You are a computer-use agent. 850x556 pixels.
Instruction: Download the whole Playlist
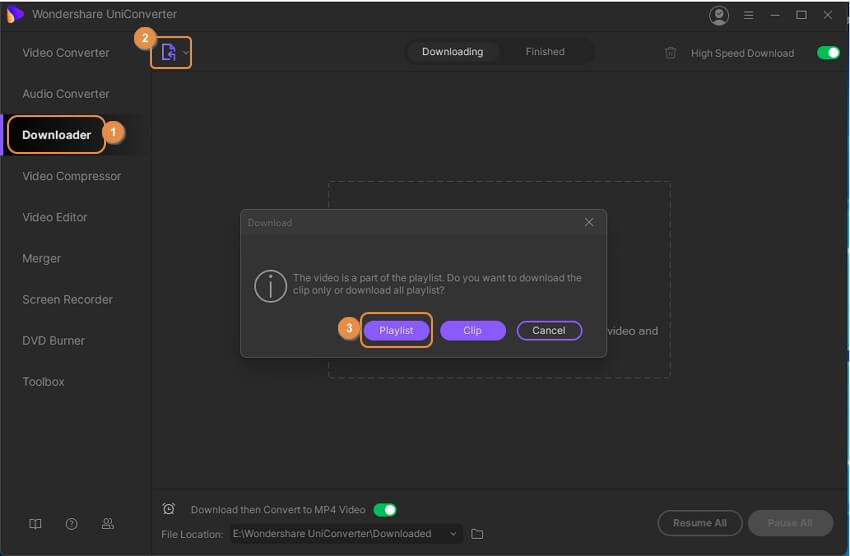[x=396, y=330]
